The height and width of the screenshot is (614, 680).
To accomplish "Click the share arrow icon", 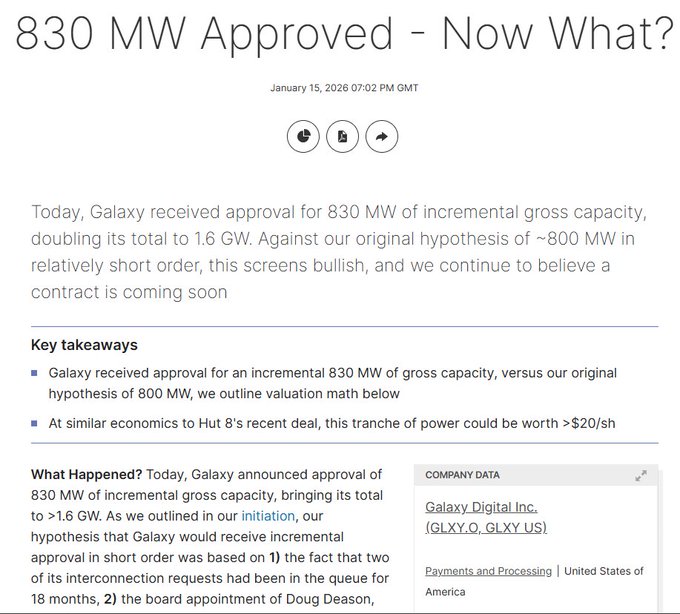I will 382,136.
